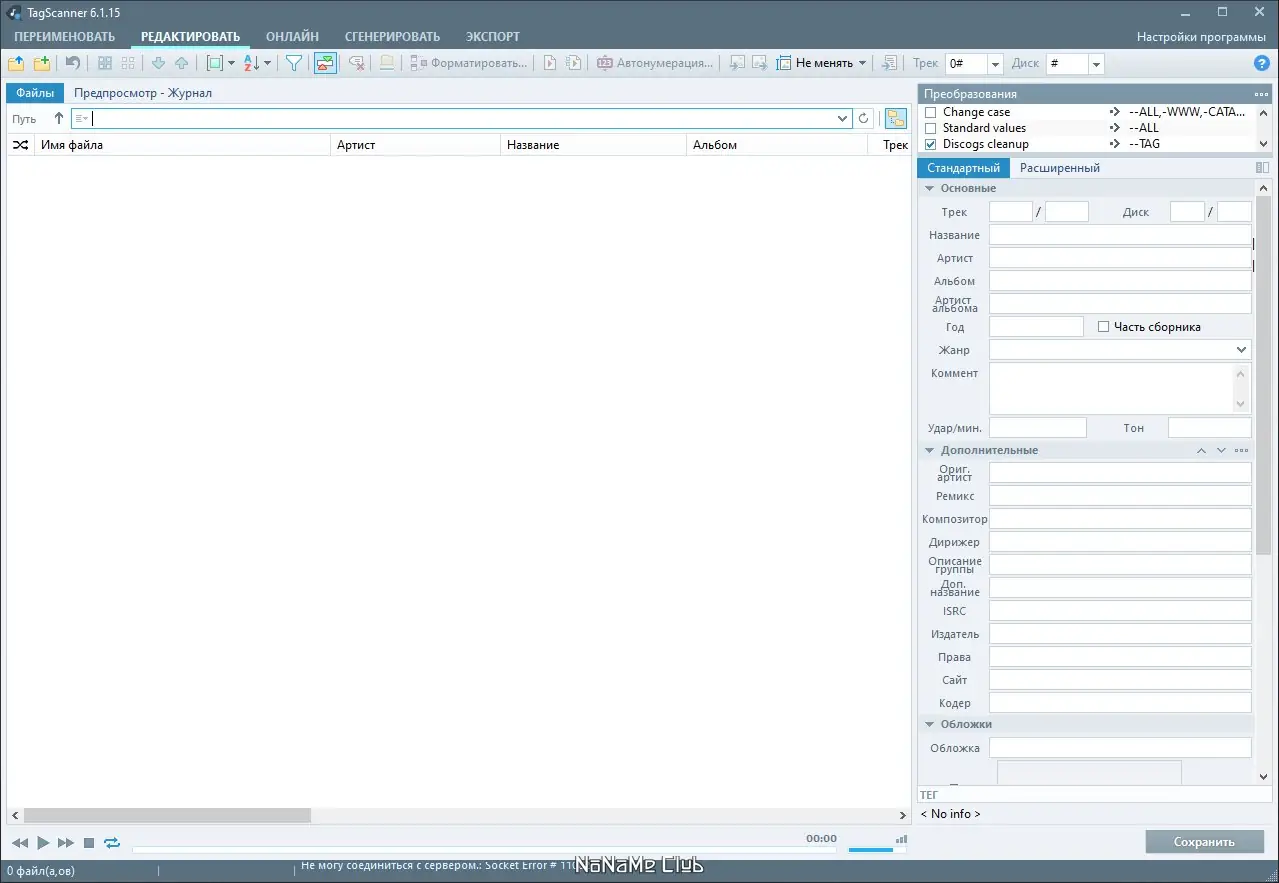
Task: Click the refresh icon next to path field
Action: [x=863, y=118]
